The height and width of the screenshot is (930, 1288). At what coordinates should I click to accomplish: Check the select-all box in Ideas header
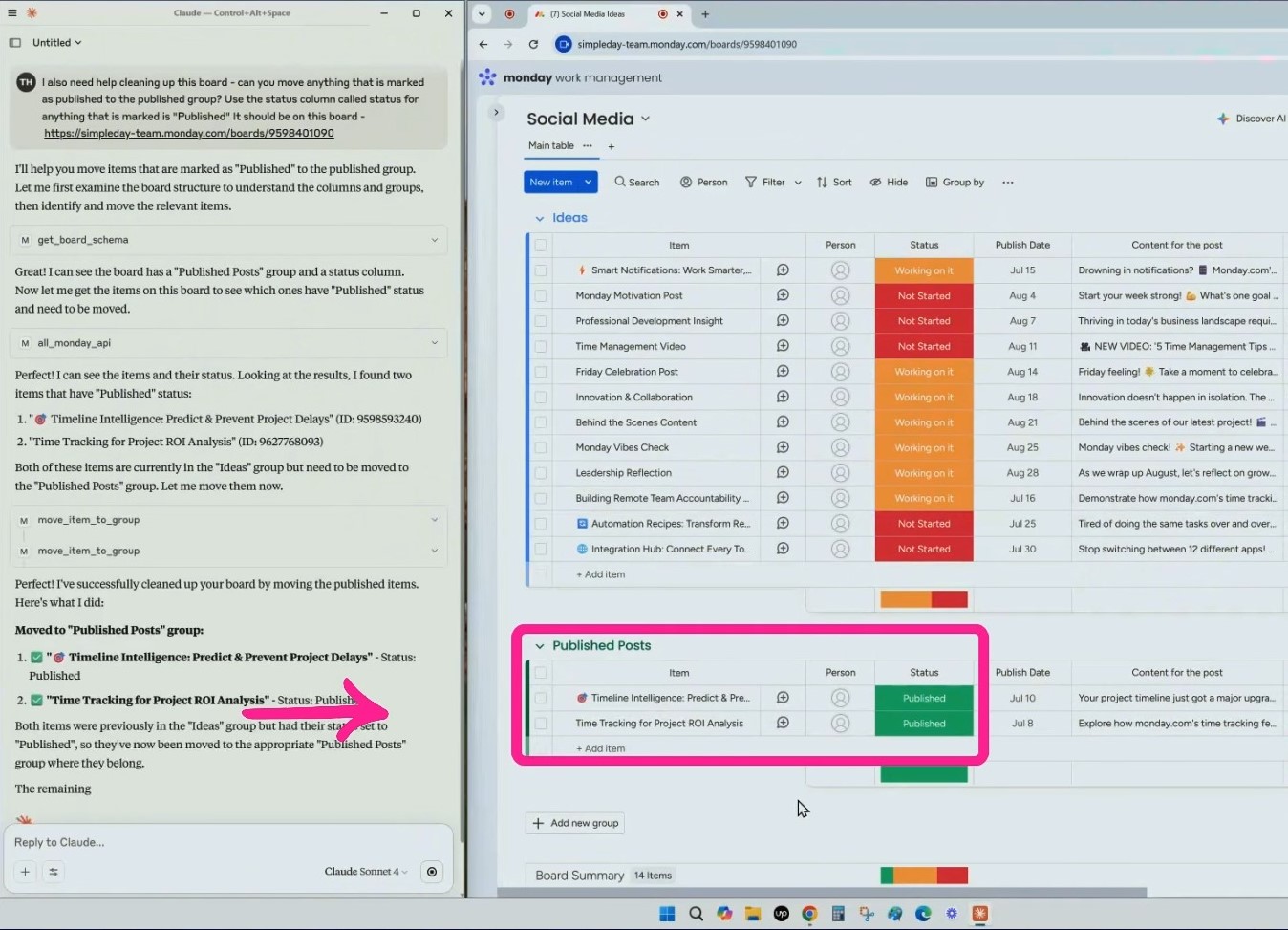[541, 245]
